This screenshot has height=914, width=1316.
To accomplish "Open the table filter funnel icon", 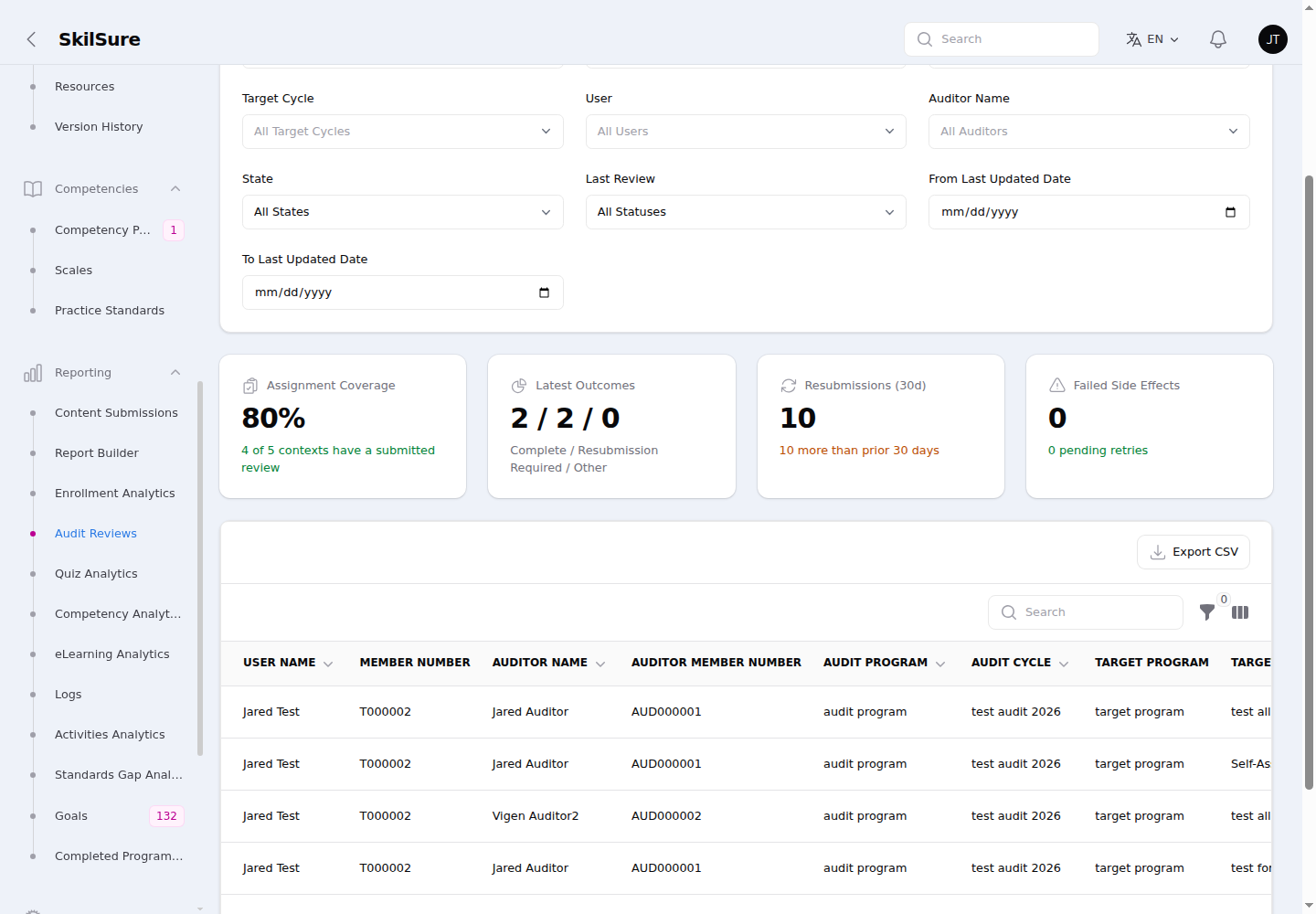I will [x=1207, y=612].
